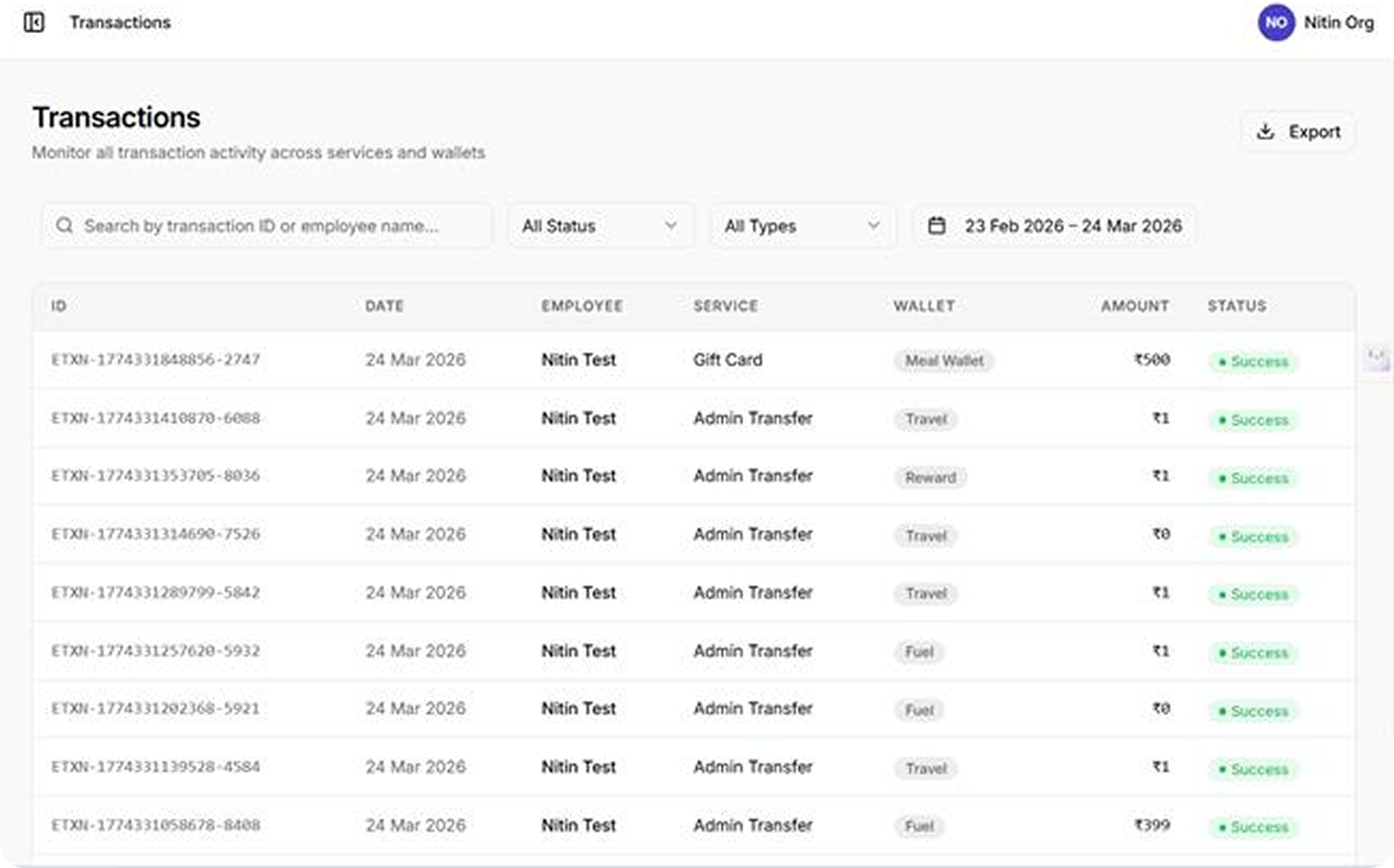Open the NO account avatar

(x=1276, y=23)
